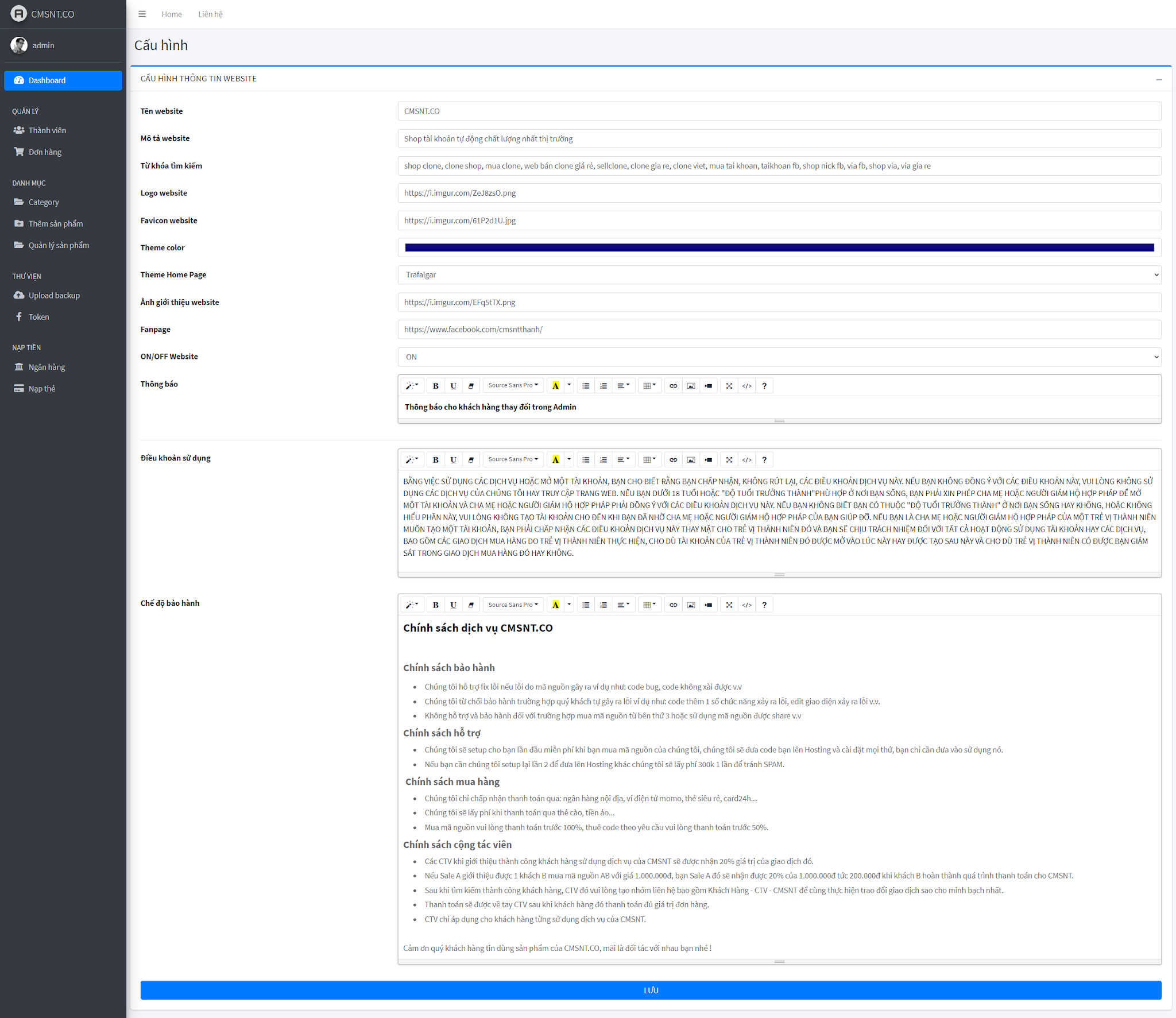
Task: Click the Theme color swatch bar
Action: click(779, 248)
